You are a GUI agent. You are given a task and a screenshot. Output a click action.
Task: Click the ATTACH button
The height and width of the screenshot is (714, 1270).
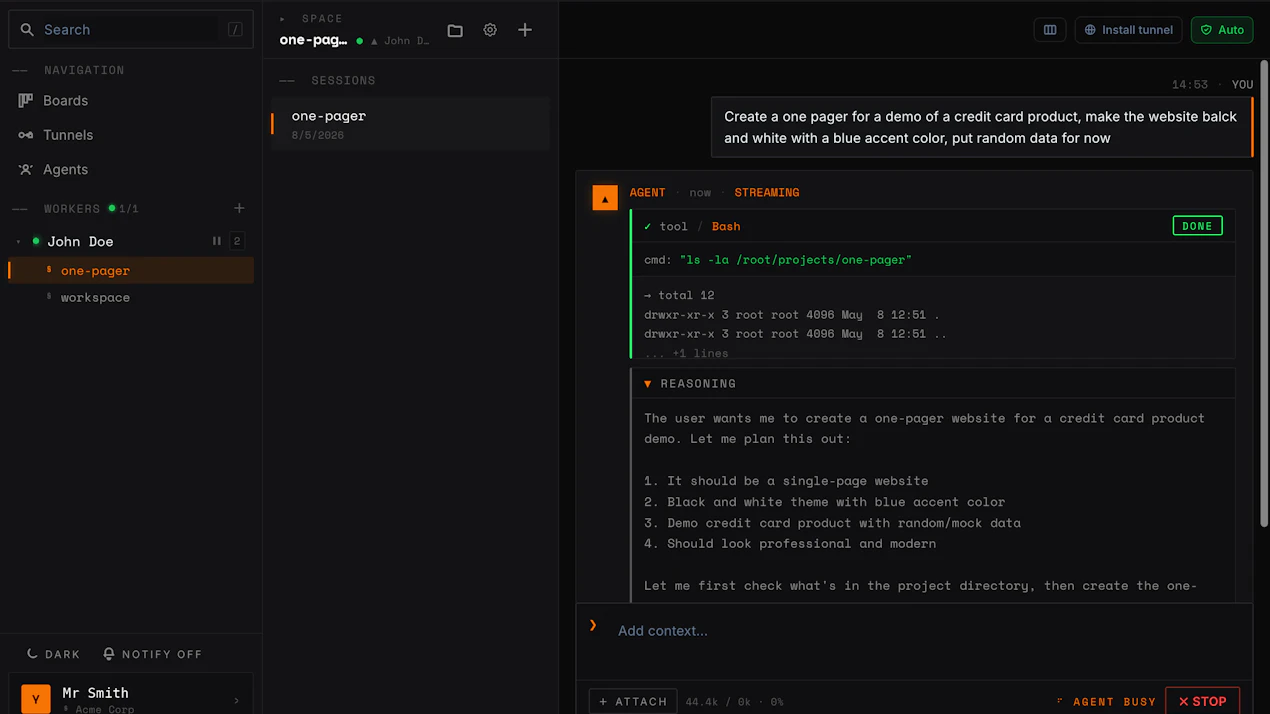point(633,701)
